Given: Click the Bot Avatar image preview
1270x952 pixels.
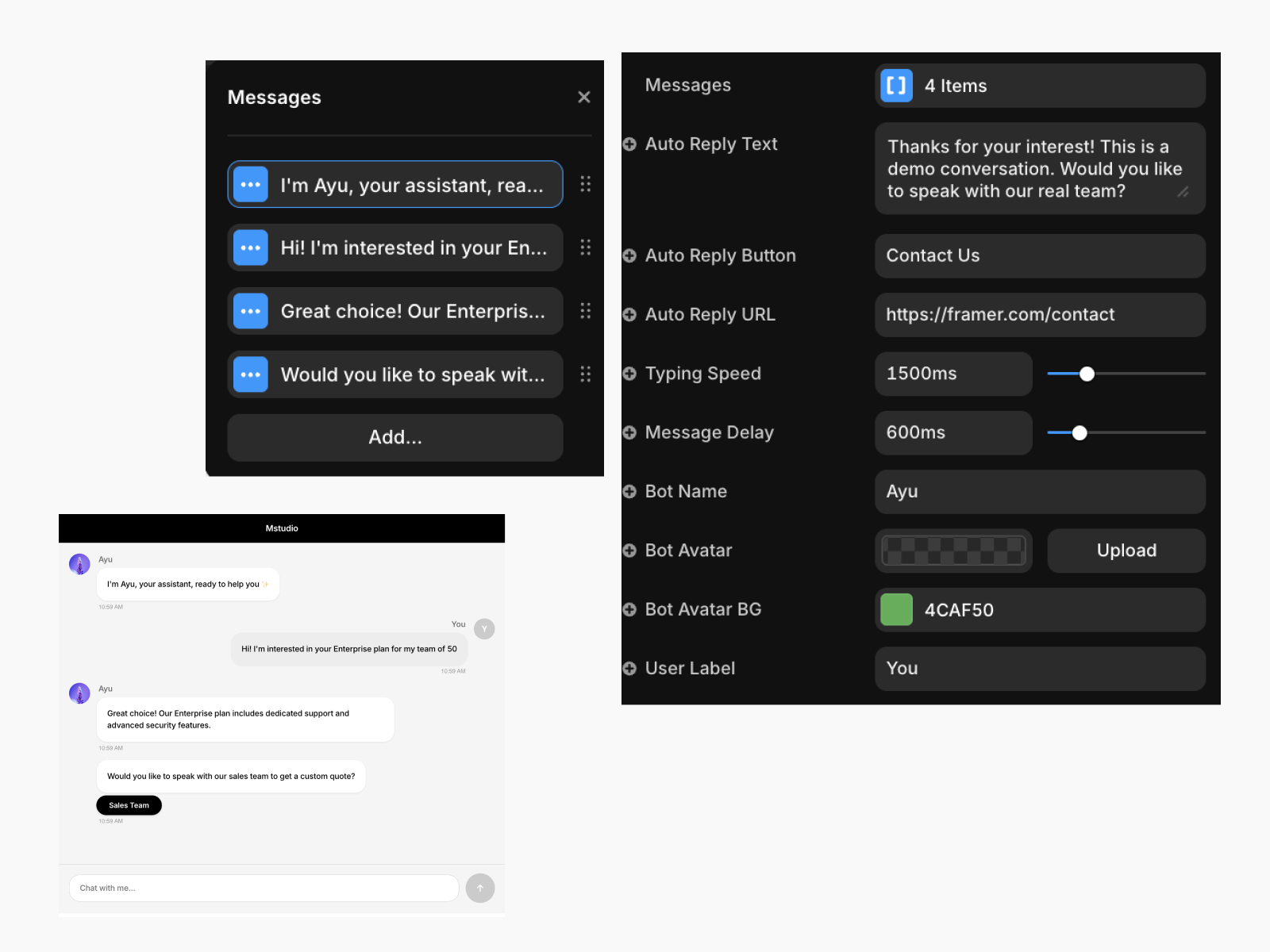Looking at the screenshot, I should click(953, 551).
